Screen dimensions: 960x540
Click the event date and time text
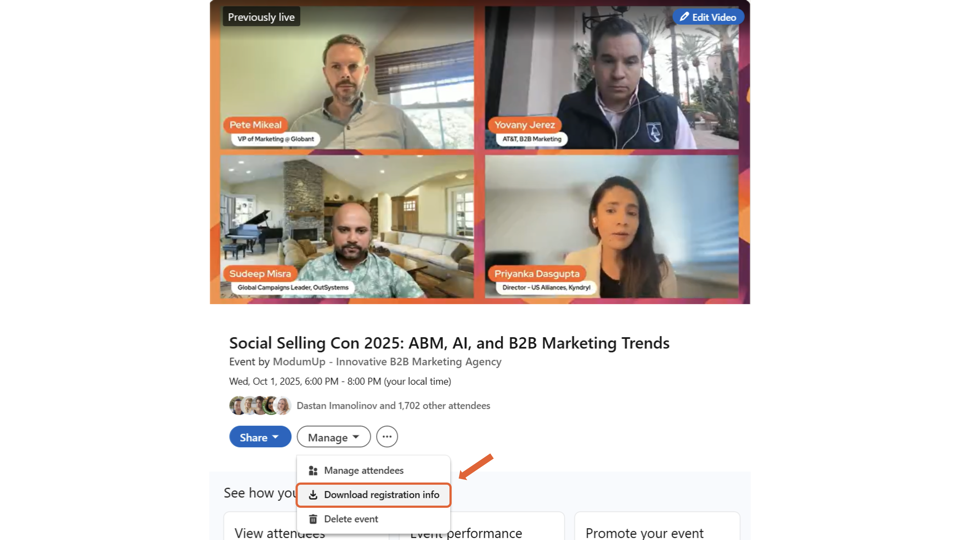tap(340, 381)
